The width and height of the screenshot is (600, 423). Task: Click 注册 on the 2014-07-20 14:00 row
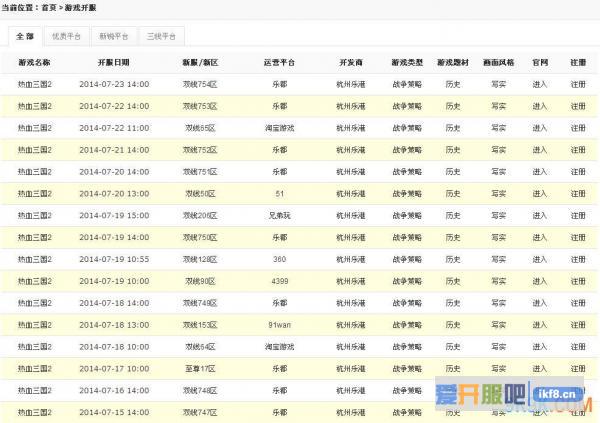(578, 171)
